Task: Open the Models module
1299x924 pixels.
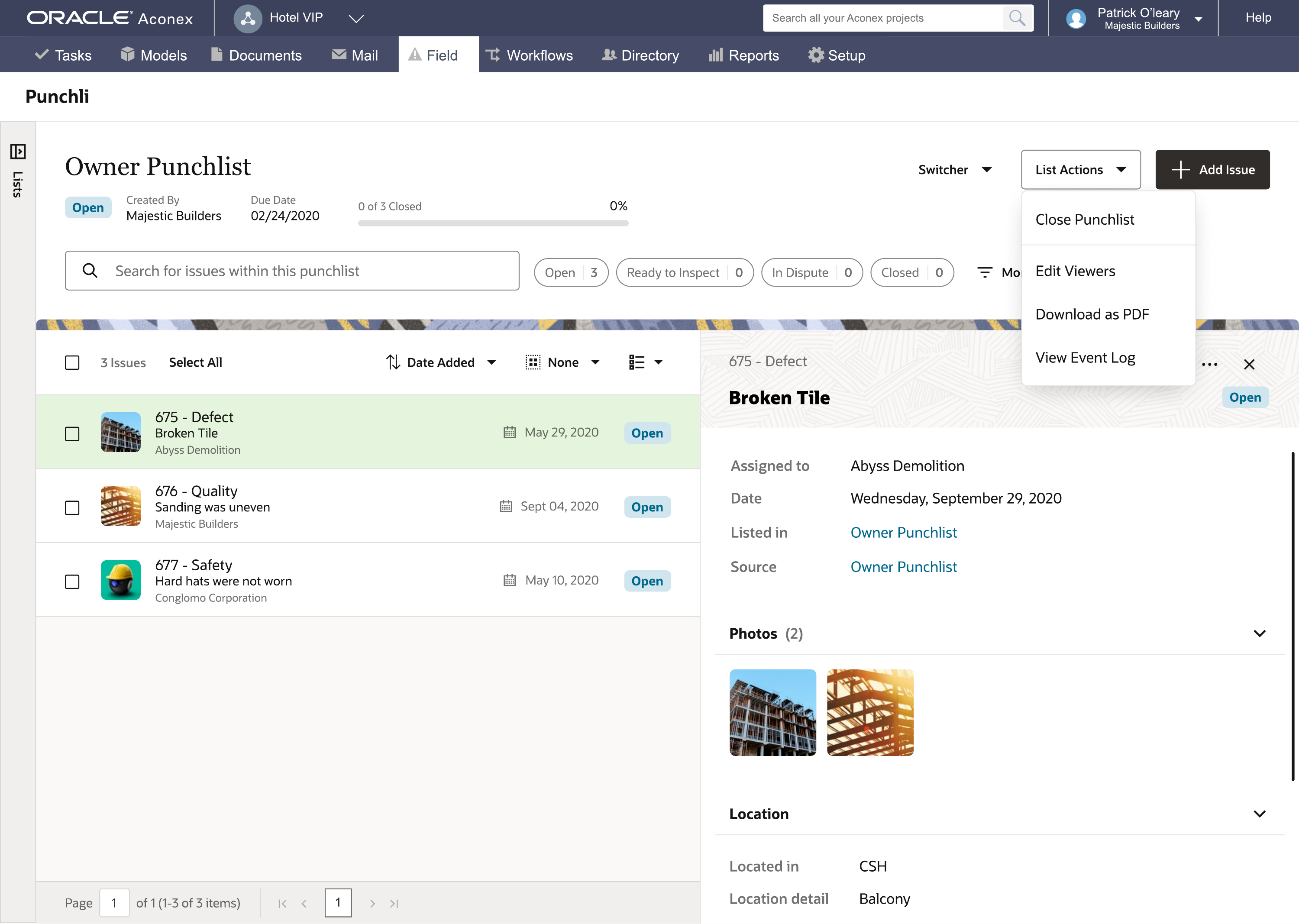Action: (x=154, y=55)
